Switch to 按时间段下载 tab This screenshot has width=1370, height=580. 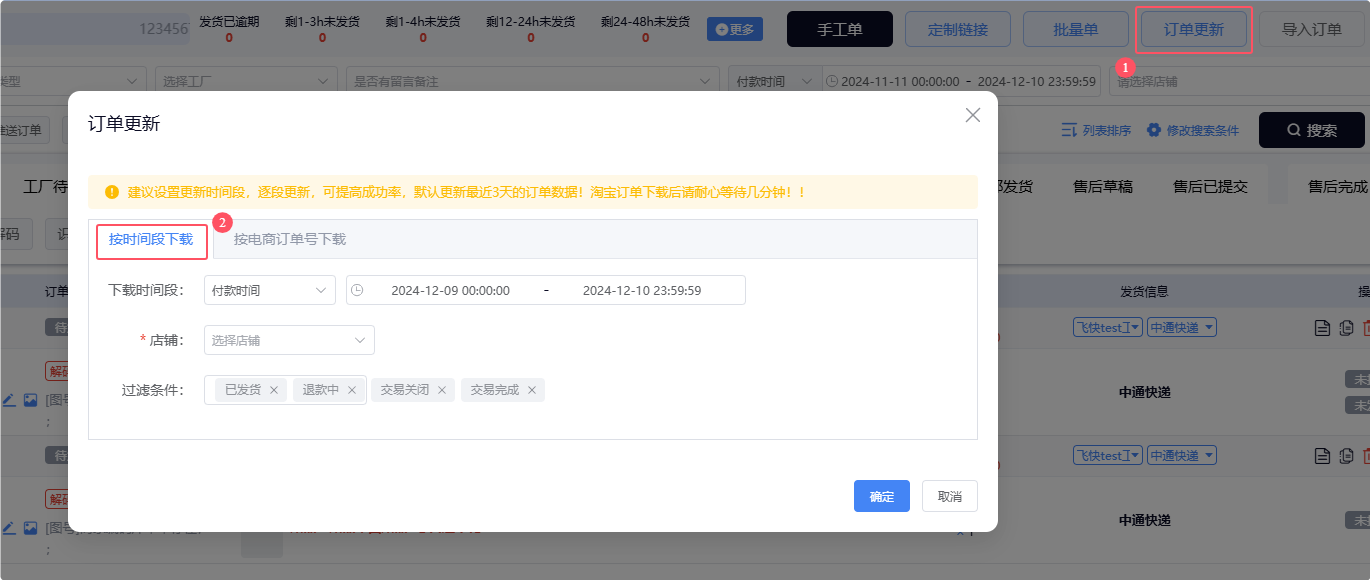tap(151, 240)
